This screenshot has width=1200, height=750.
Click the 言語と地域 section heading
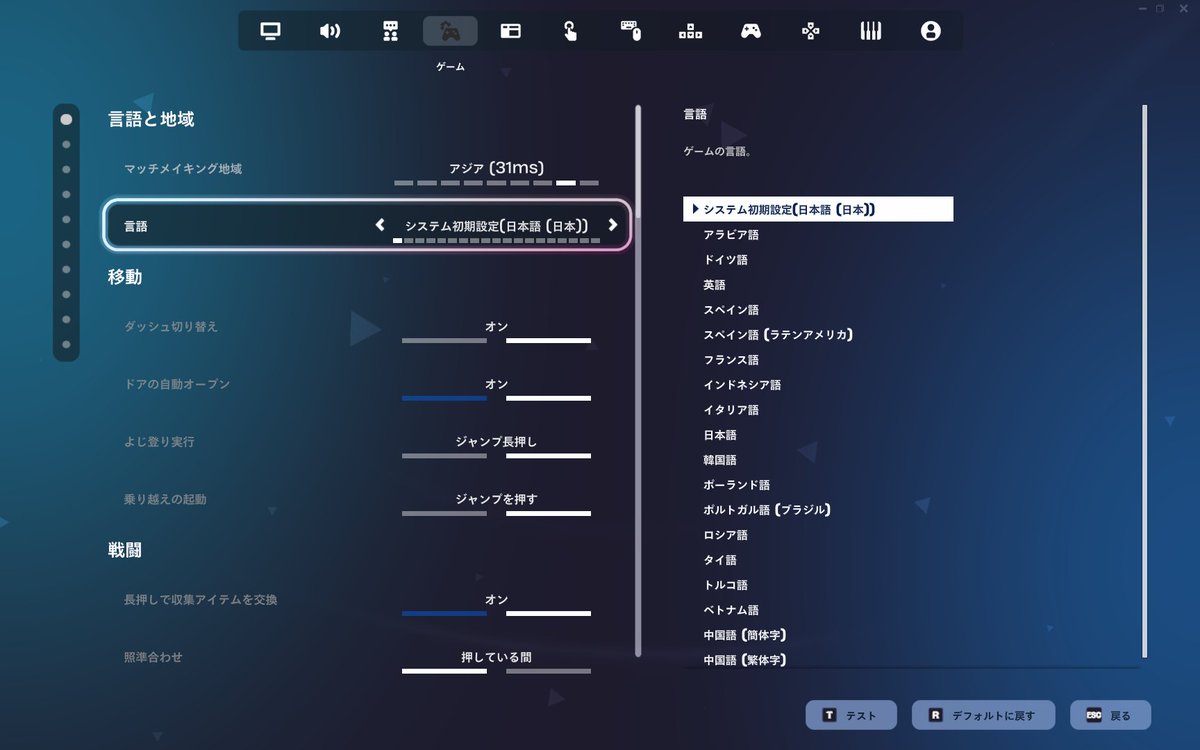(151, 119)
